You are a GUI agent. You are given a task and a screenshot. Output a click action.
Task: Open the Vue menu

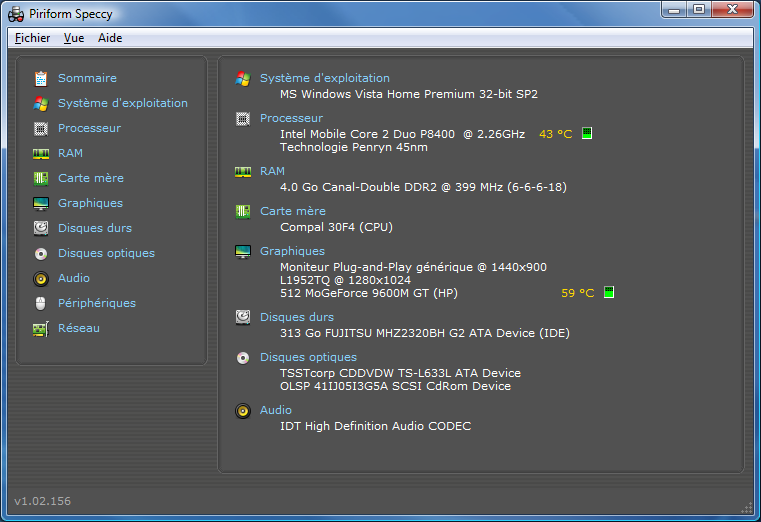[x=74, y=38]
